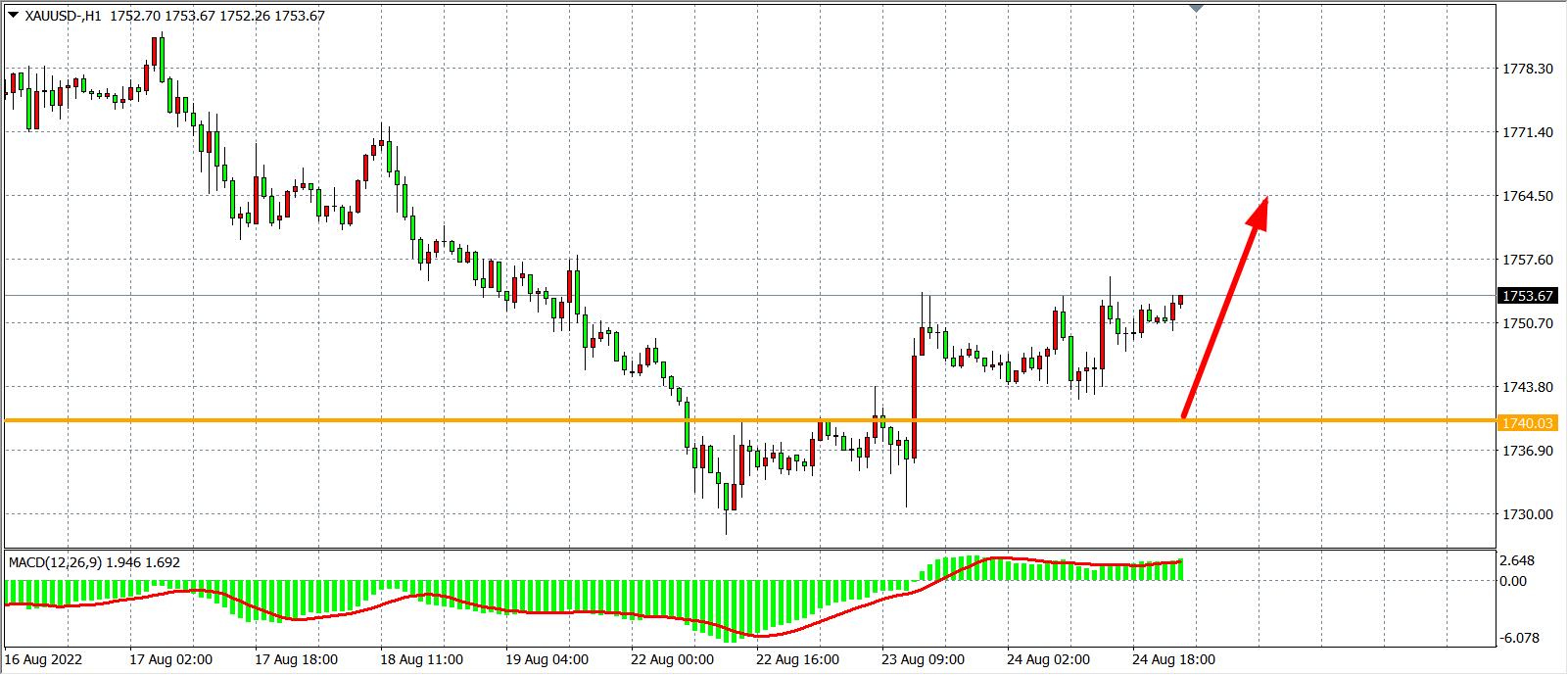1568x675 pixels.
Task: Click the 1764.50 price scale label
Action: tap(1527, 196)
